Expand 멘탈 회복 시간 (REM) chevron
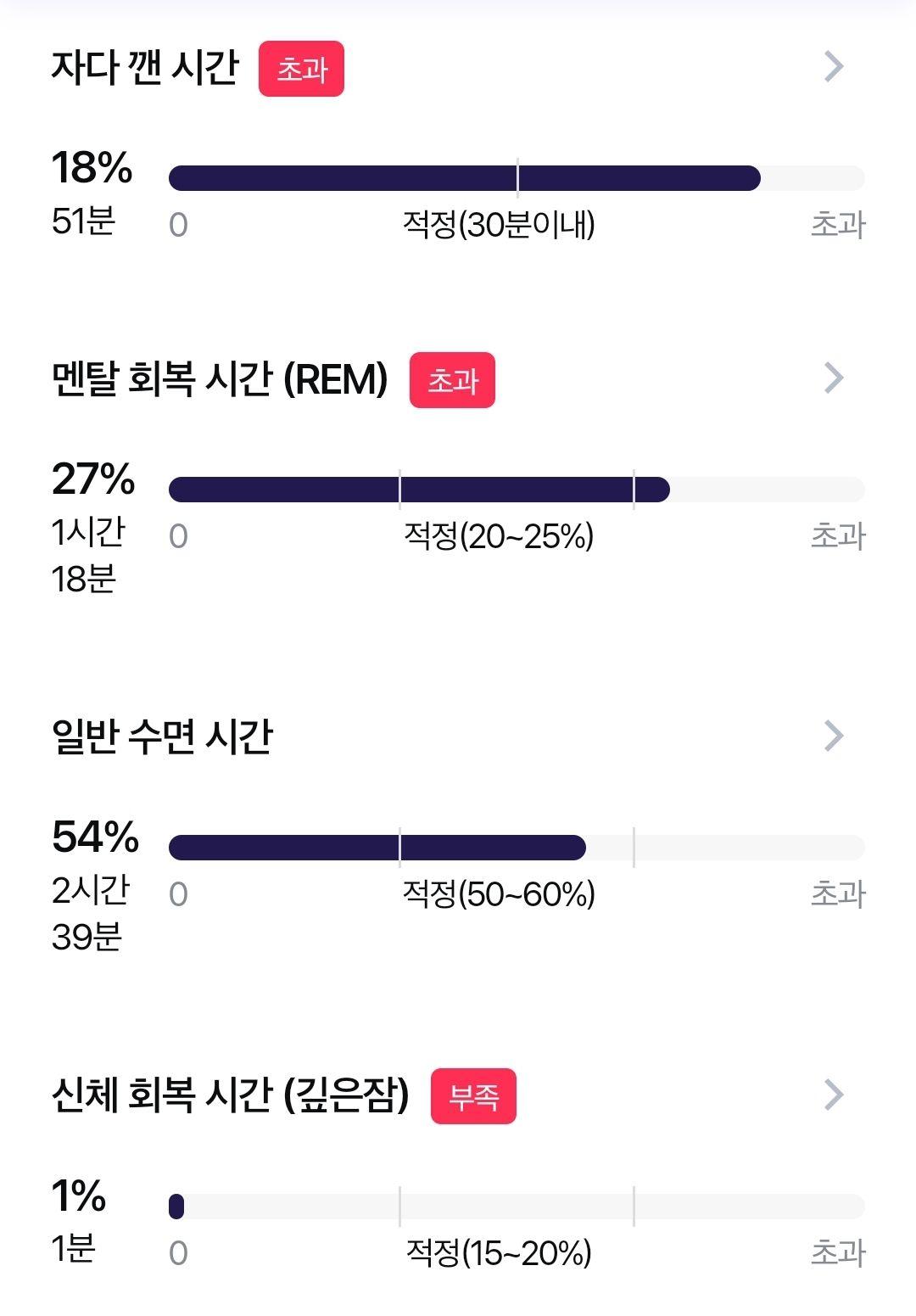Viewport: 916px width, 1316px height. click(834, 378)
